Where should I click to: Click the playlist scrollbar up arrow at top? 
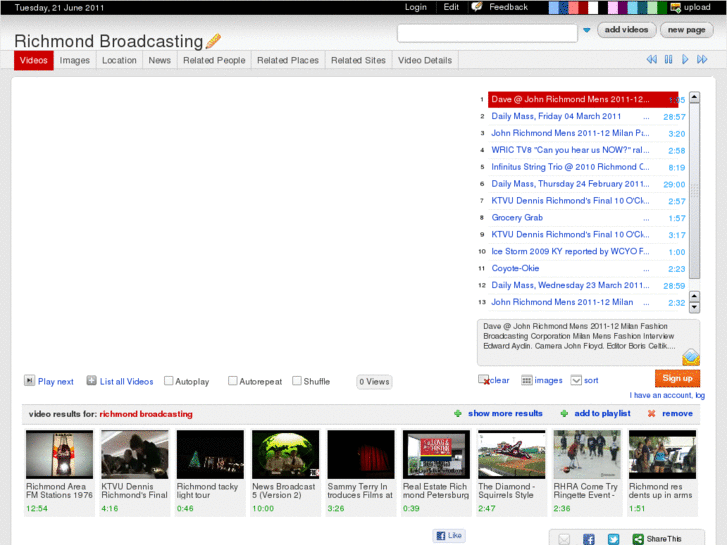(x=694, y=97)
